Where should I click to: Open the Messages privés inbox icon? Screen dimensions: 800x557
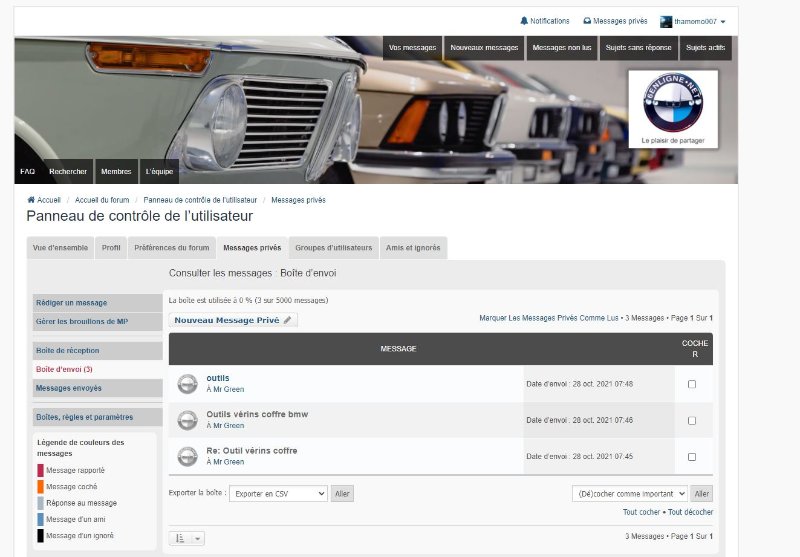pos(587,21)
